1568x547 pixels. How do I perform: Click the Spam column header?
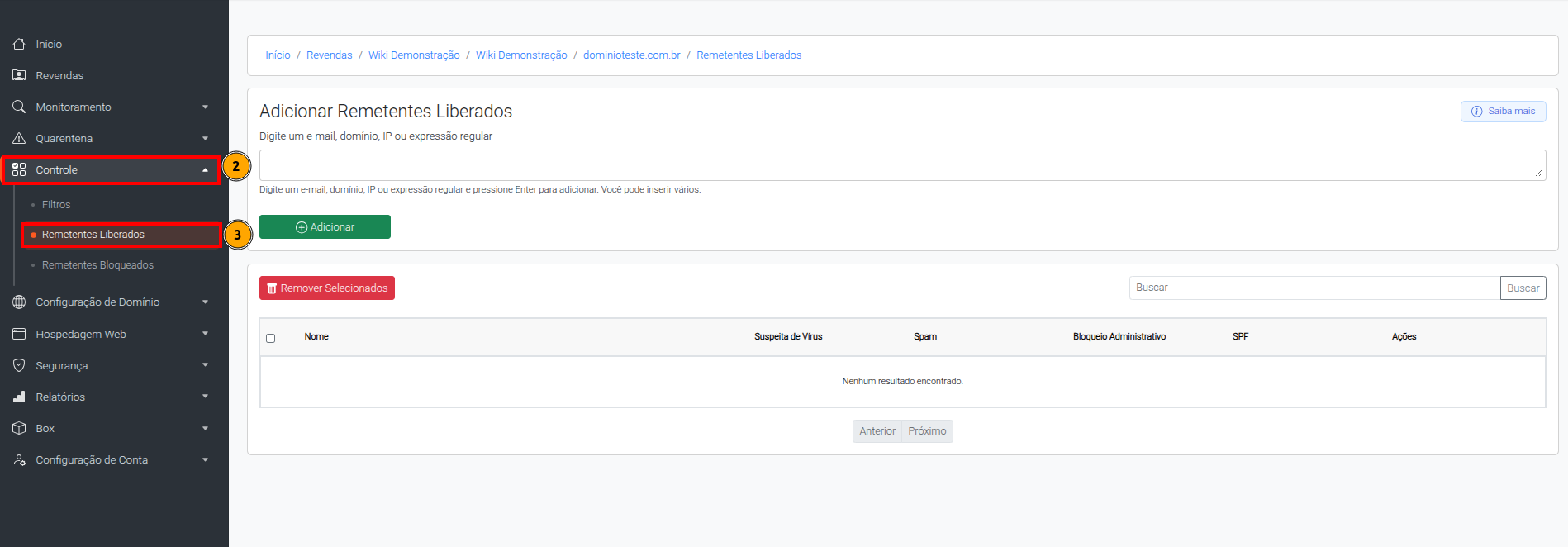tap(925, 337)
